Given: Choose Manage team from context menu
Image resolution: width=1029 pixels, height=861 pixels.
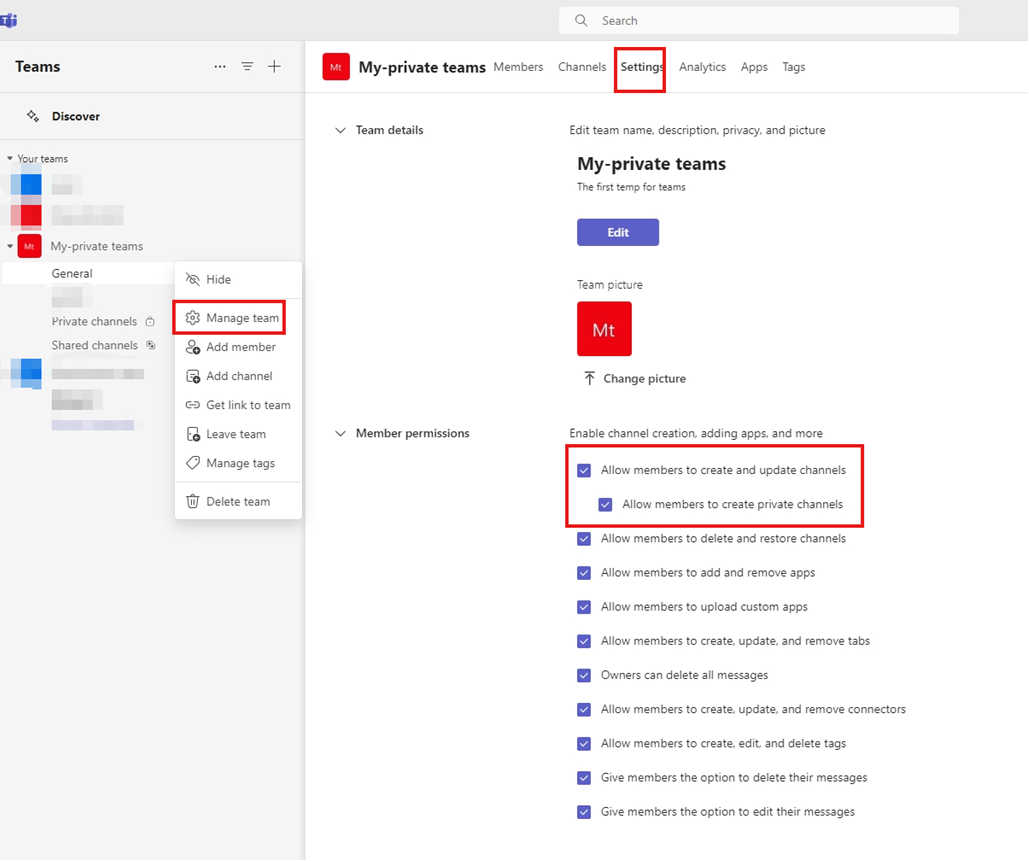Looking at the screenshot, I should pos(238,318).
